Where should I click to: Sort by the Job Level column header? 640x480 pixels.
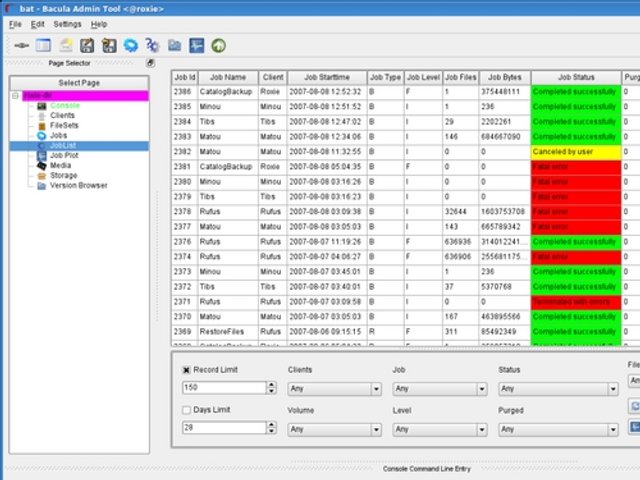click(423, 77)
